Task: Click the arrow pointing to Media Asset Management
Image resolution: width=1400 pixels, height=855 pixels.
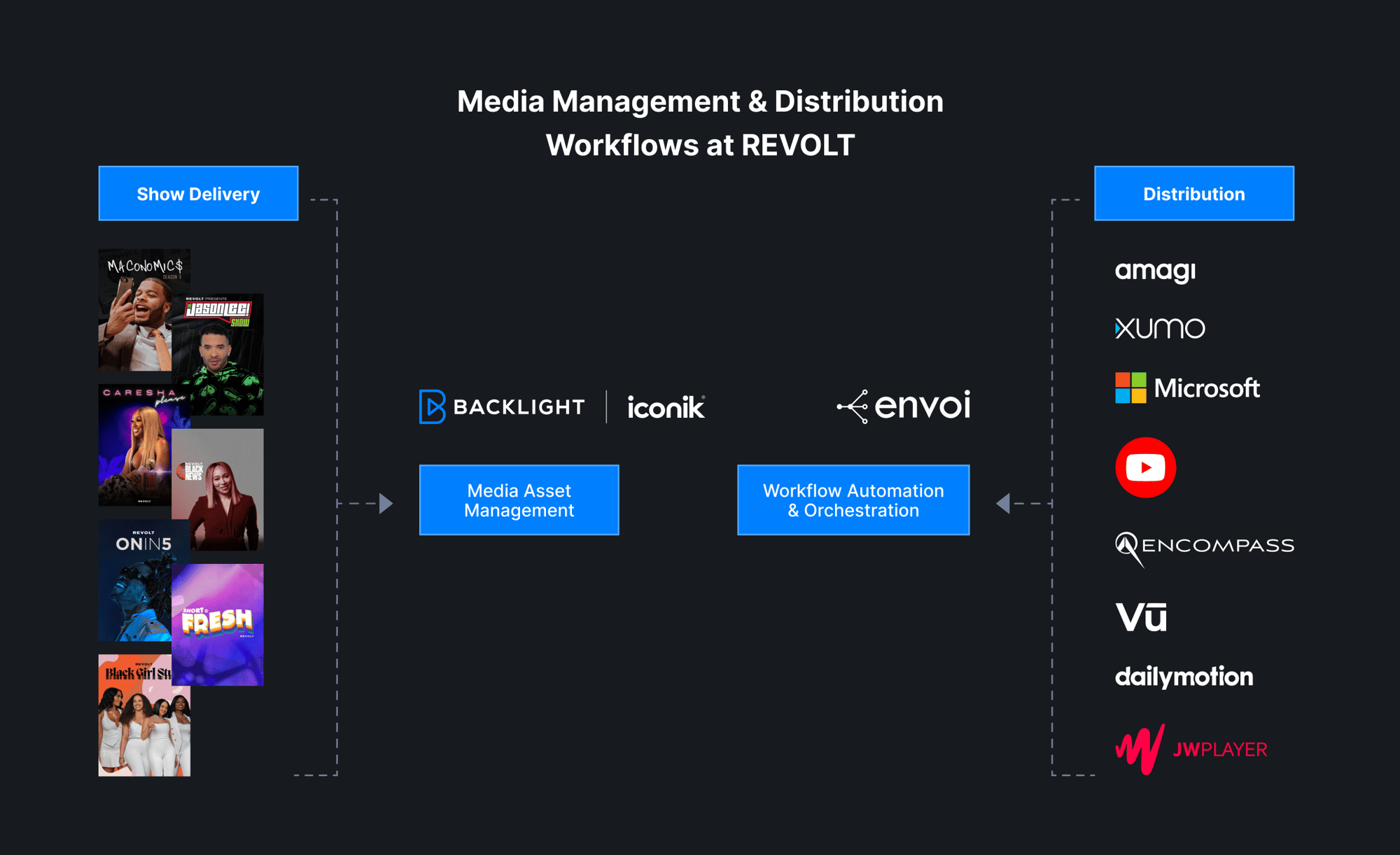Action: (386, 503)
